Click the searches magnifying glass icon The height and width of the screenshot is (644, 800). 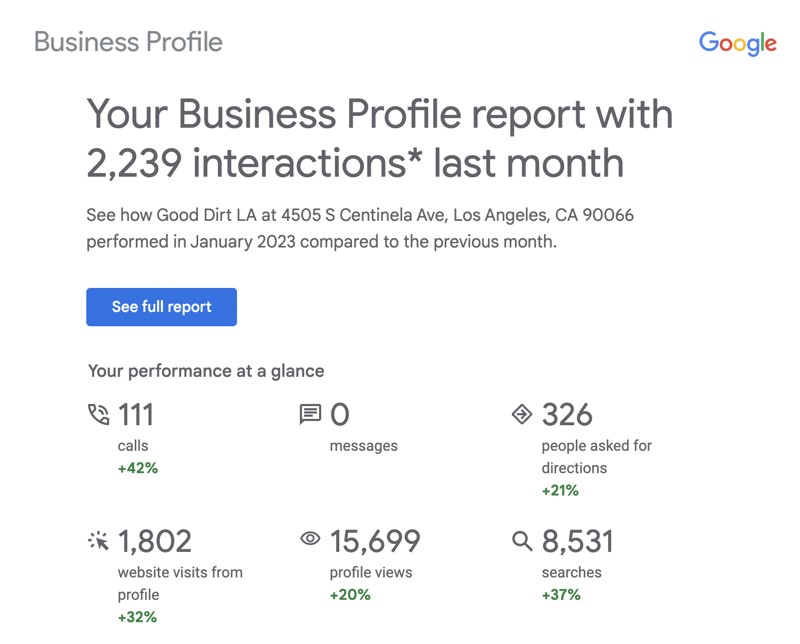pyautogui.click(x=522, y=541)
